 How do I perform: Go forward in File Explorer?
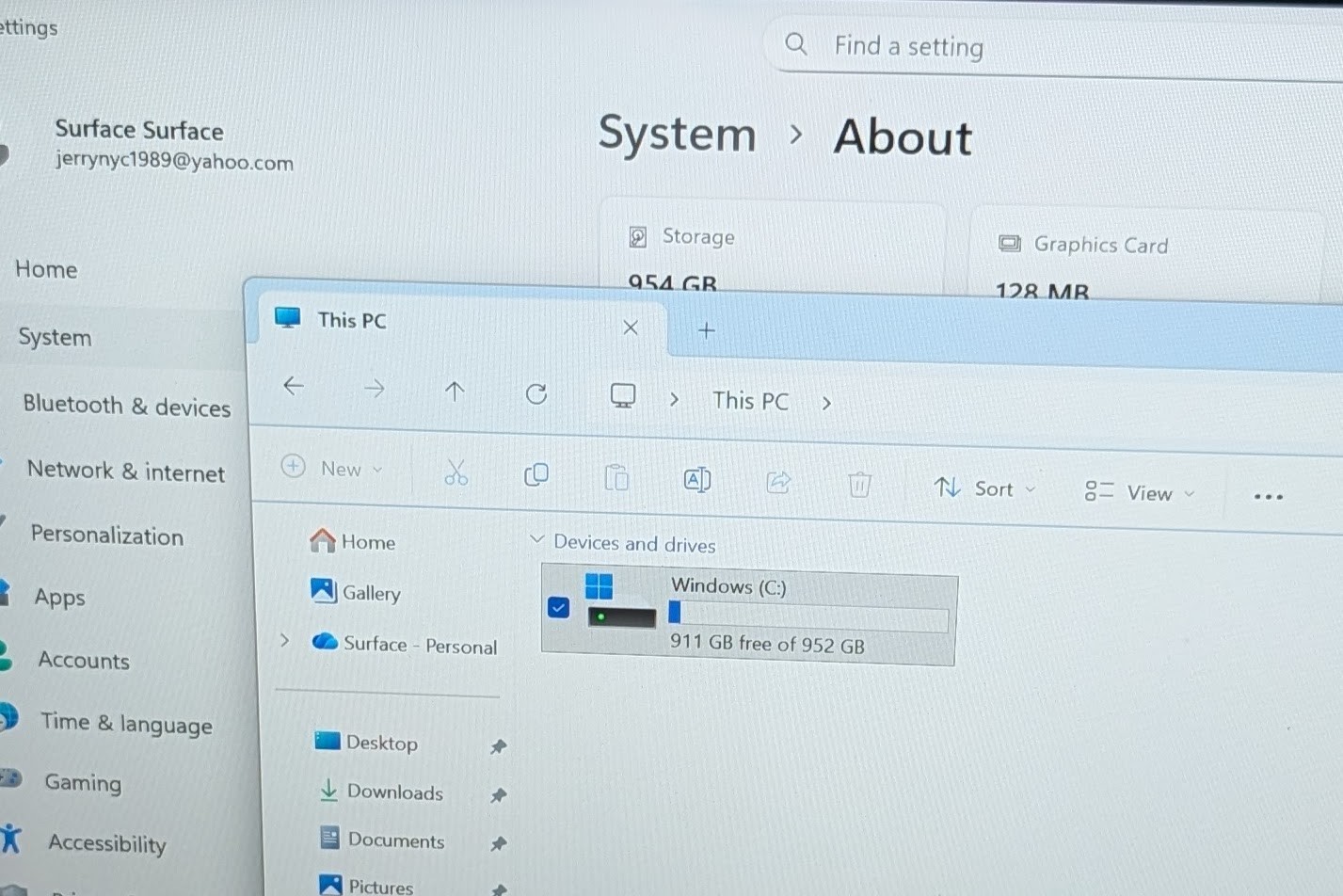(x=375, y=389)
